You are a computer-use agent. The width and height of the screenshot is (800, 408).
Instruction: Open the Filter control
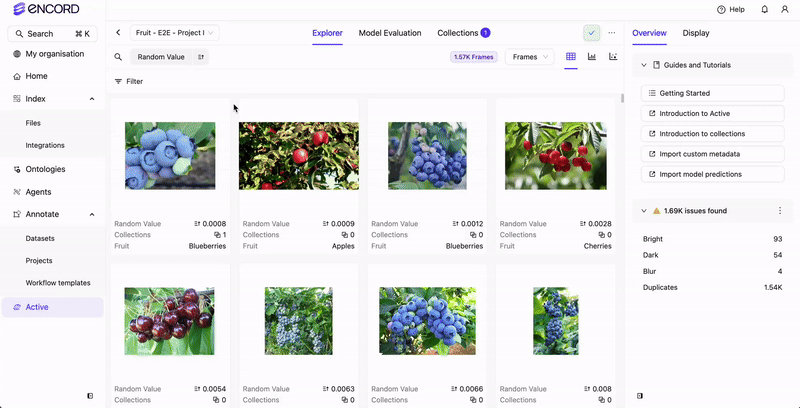point(129,82)
